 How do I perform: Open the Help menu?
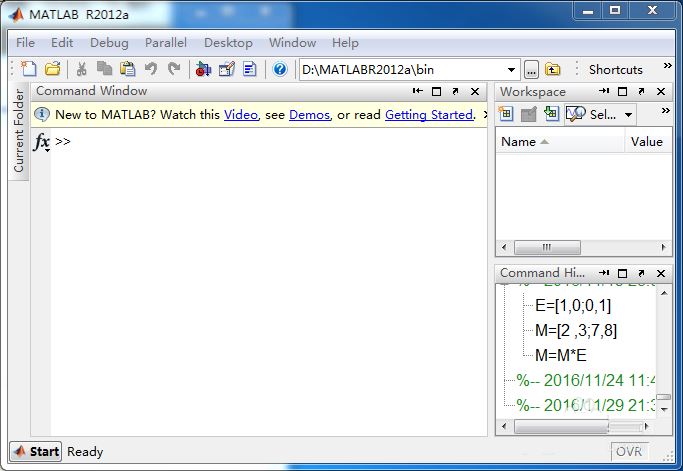click(345, 43)
